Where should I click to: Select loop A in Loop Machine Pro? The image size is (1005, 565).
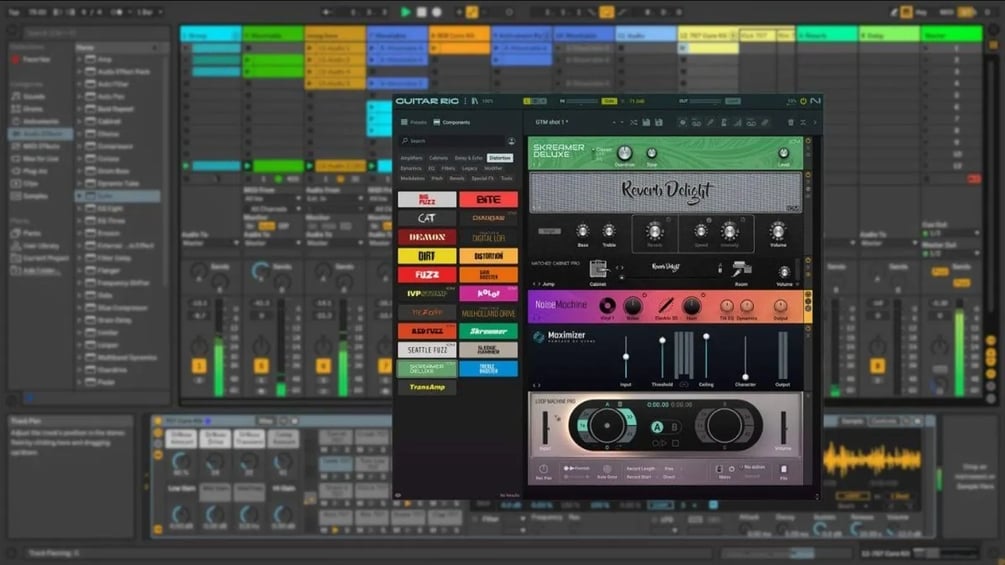pyautogui.click(x=657, y=427)
